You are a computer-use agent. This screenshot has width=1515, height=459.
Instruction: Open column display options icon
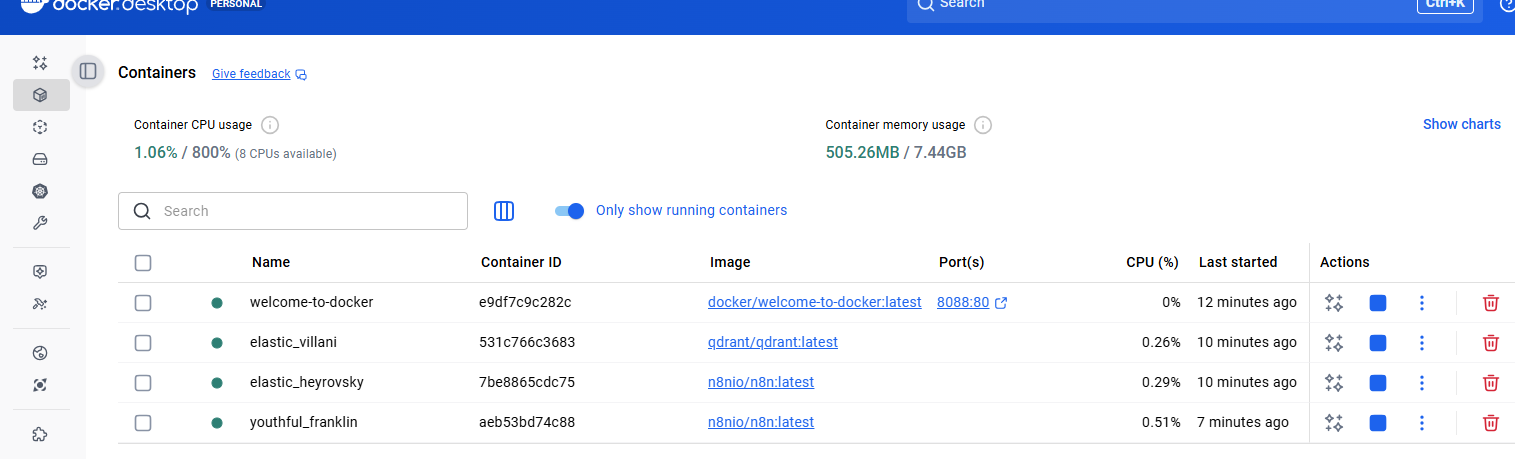pyautogui.click(x=504, y=211)
